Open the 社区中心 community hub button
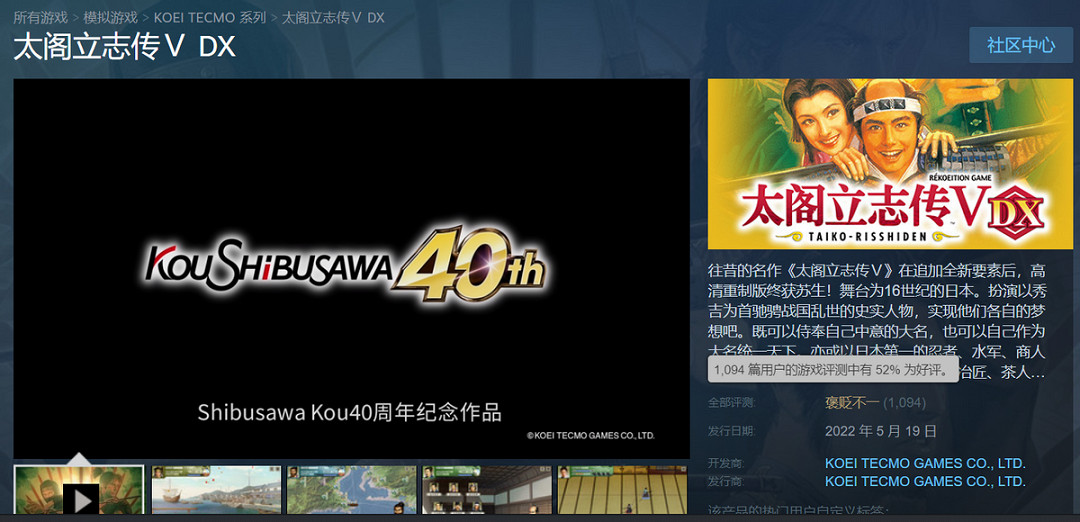 coord(1020,45)
